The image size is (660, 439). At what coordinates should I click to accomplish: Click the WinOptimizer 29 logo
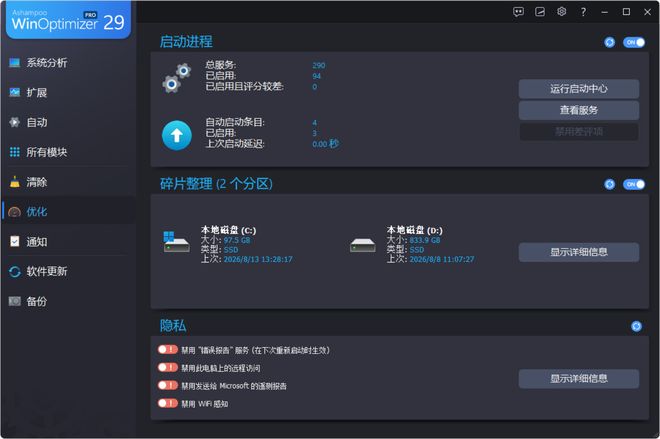(x=68, y=21)
